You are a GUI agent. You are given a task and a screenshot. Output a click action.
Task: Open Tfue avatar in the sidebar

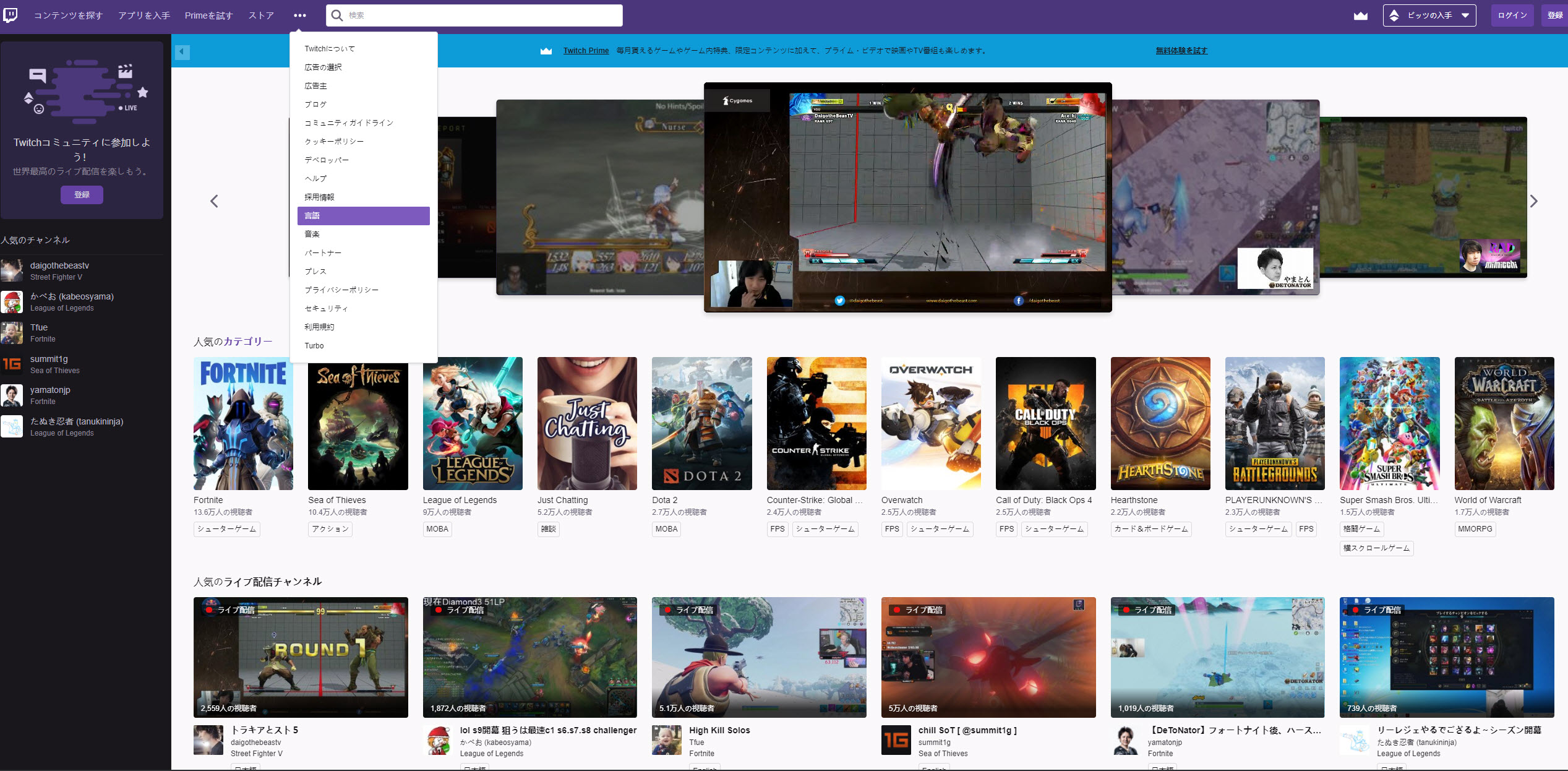coord(12,333)
